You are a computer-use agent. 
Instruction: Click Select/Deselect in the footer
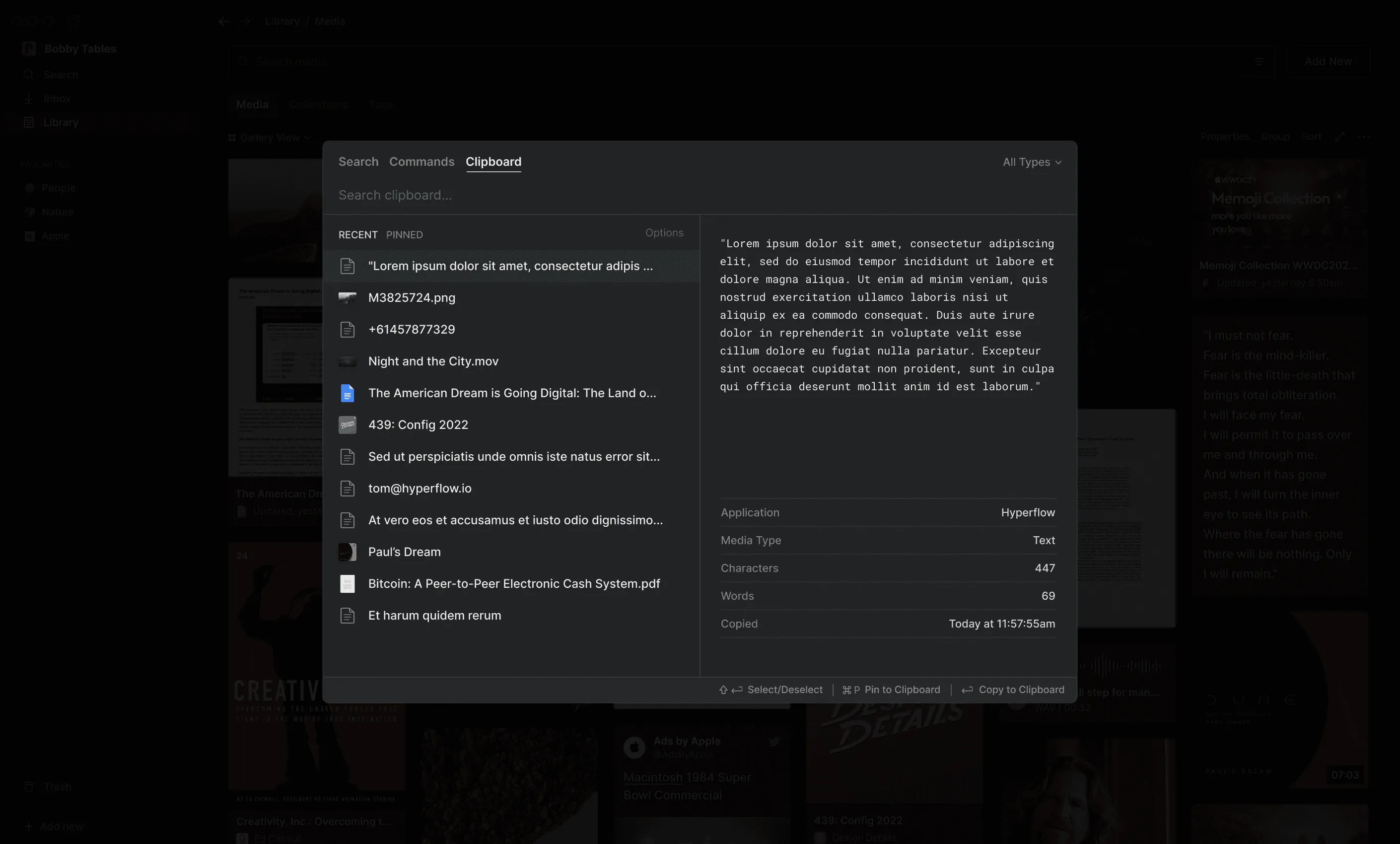[x=770, y=690]
